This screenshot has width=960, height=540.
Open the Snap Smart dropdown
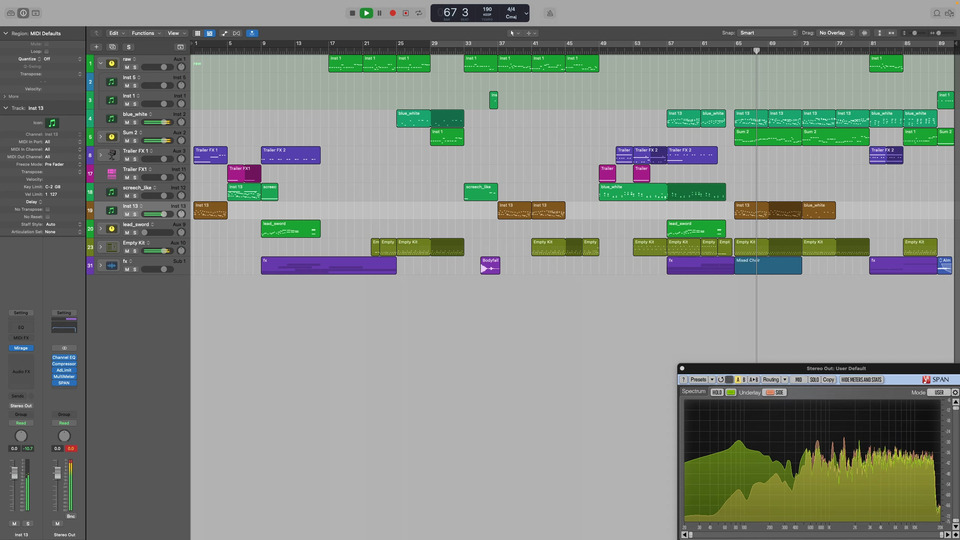768,33
